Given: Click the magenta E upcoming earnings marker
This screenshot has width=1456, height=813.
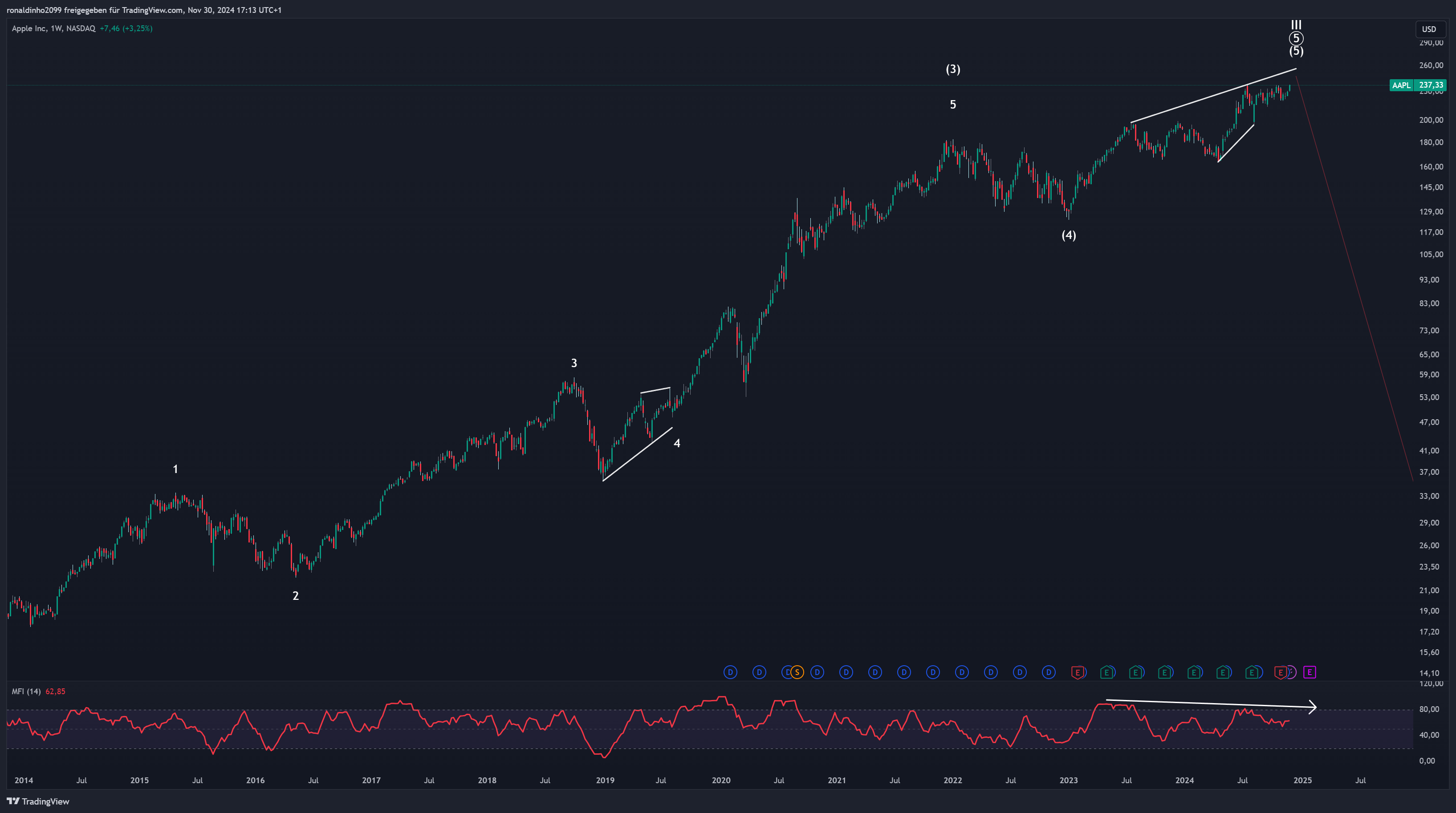Looking at the screenshot, I should [1310, 672].
